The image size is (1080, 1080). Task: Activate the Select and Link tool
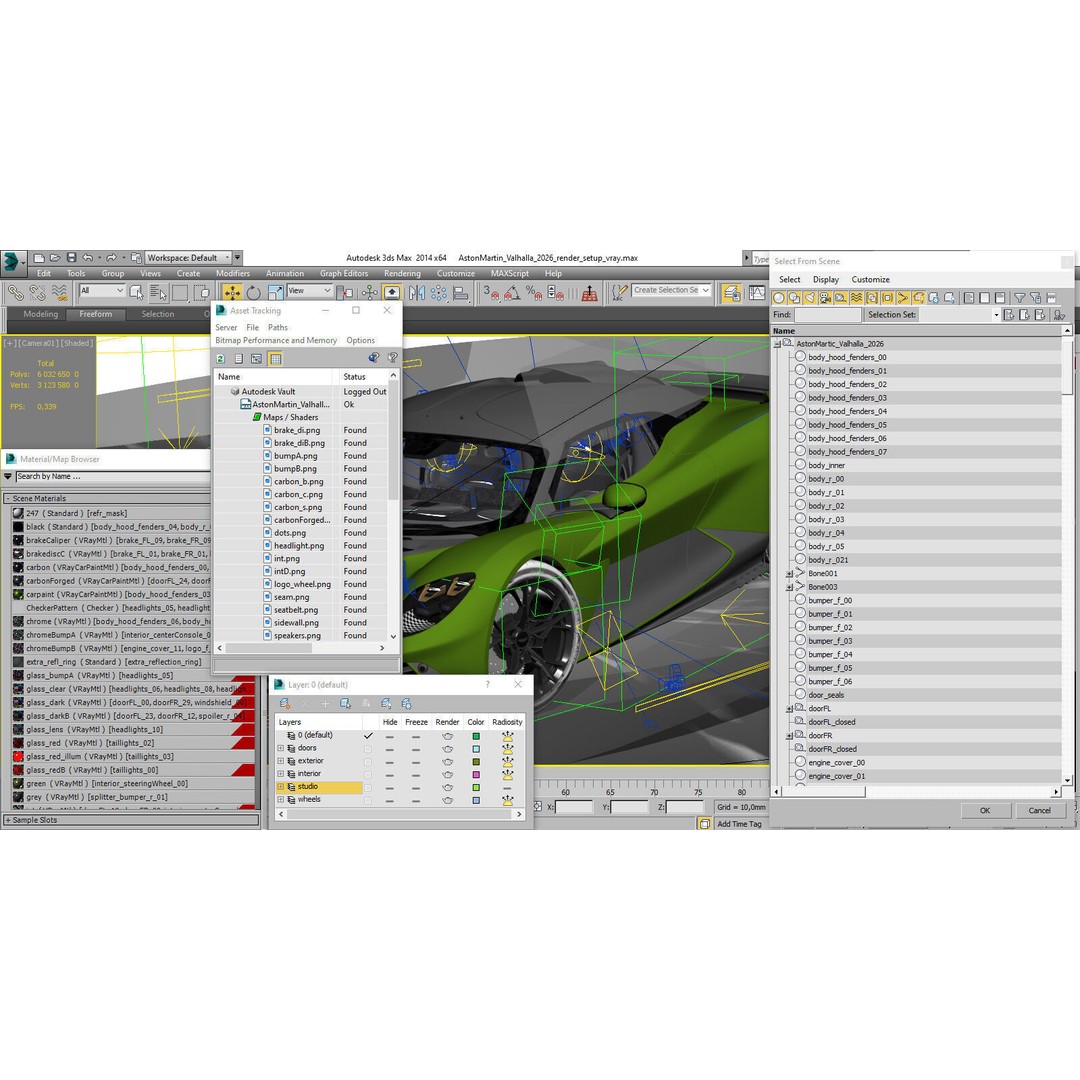[x=15, y=293]
